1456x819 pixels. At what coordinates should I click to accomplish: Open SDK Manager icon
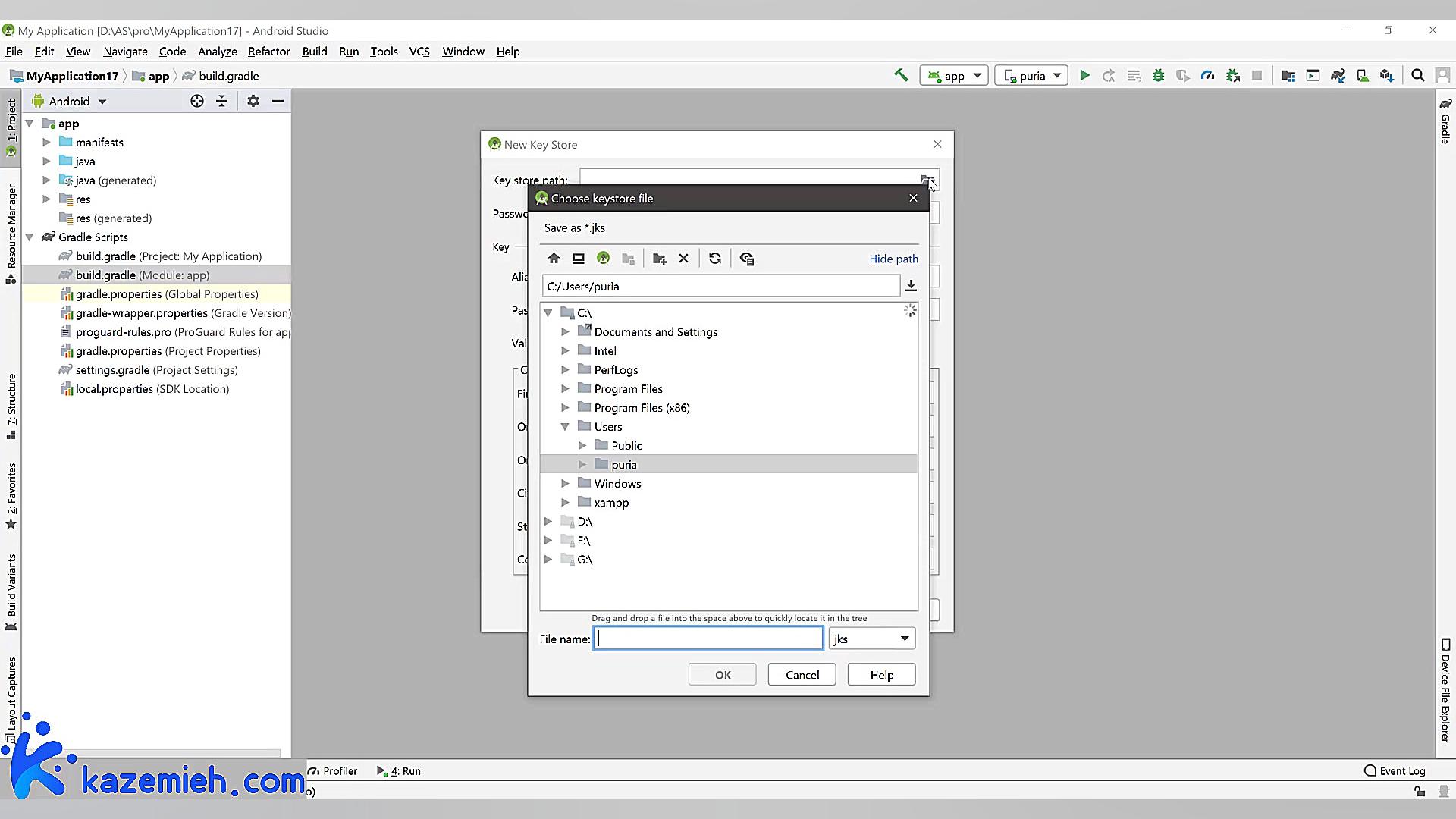(x=1387, y=75)
